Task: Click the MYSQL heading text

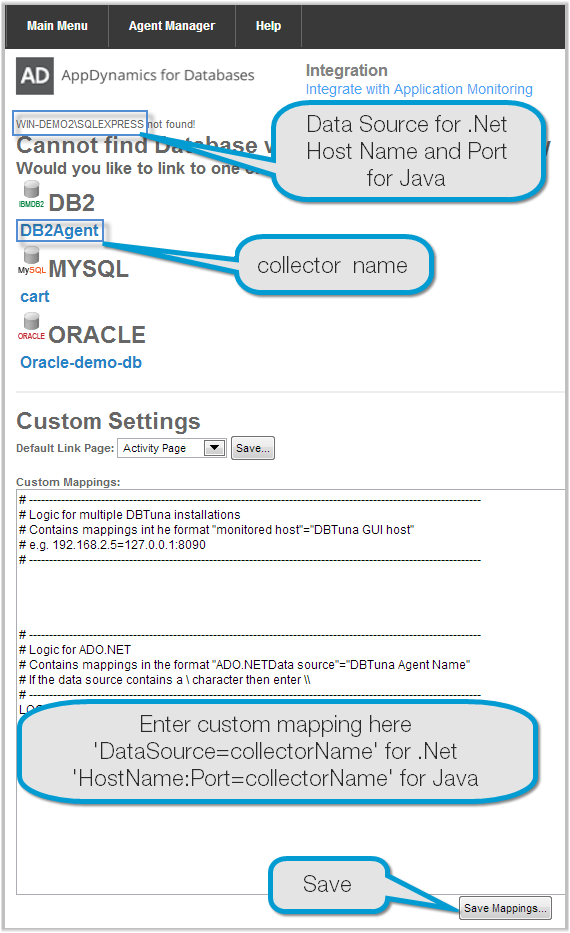Action: [89, 269]
